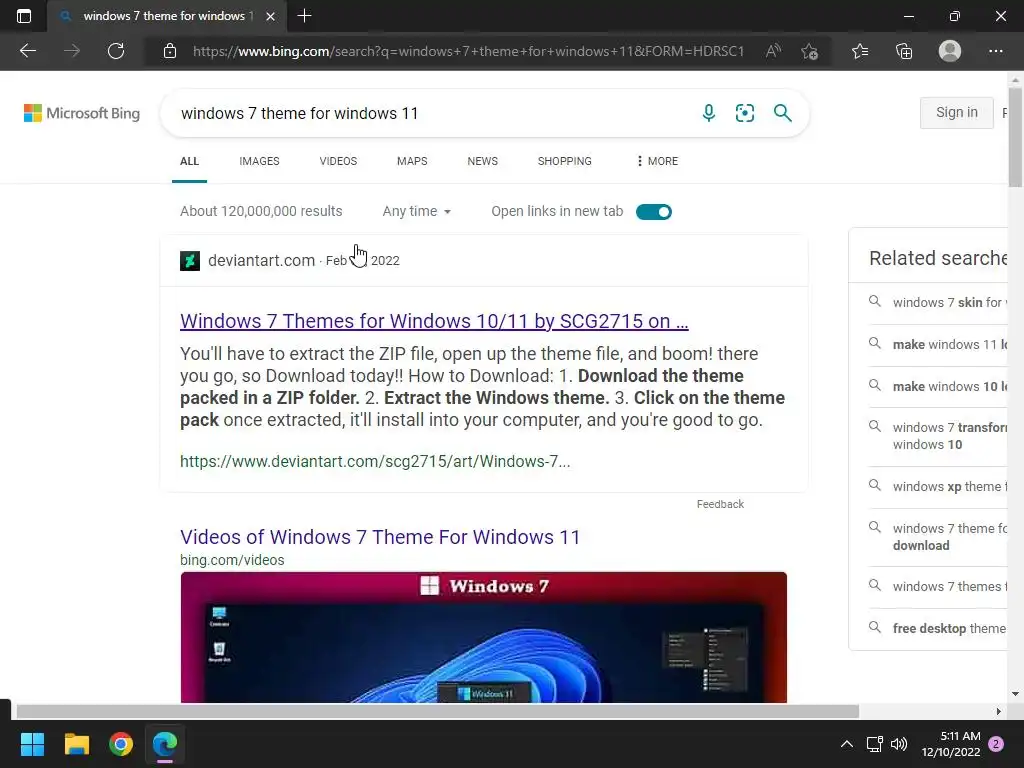Open the Favorites list icon
Image resolution: width=1024 pixels, height=768 pixels.
pos(860,51)
